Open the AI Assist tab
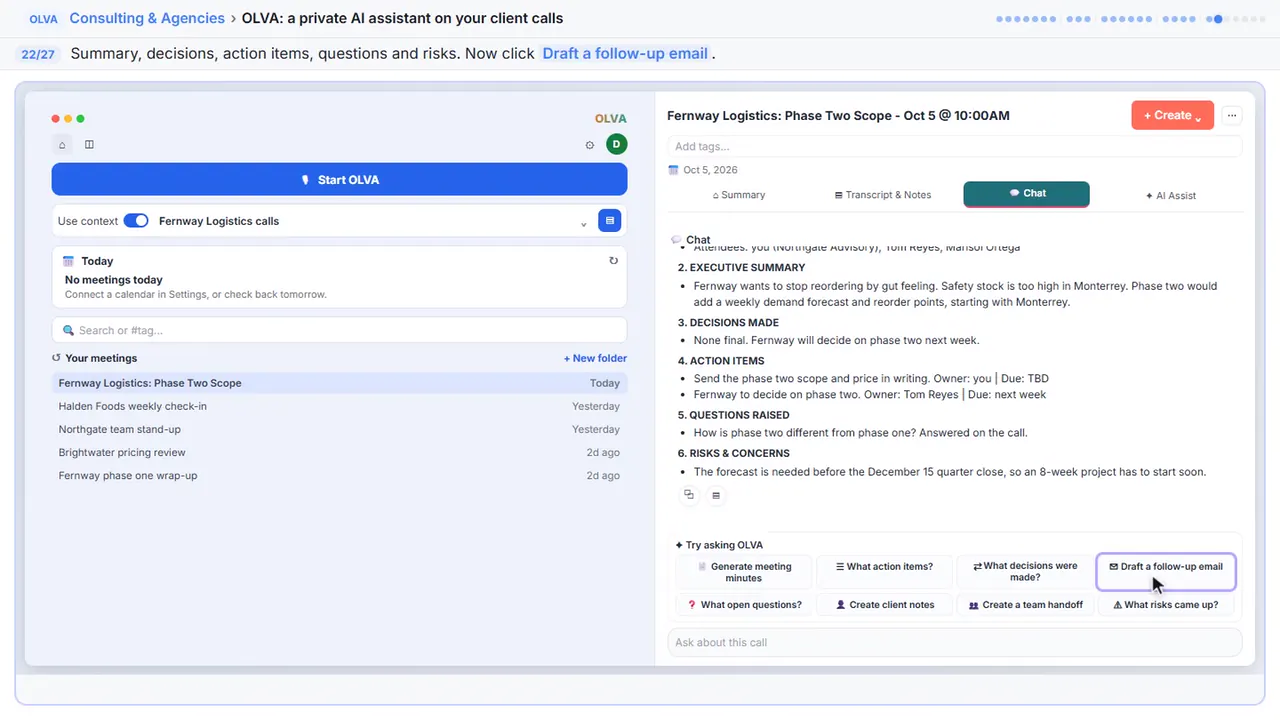 pyautogui.click(x=1171, y=195)
